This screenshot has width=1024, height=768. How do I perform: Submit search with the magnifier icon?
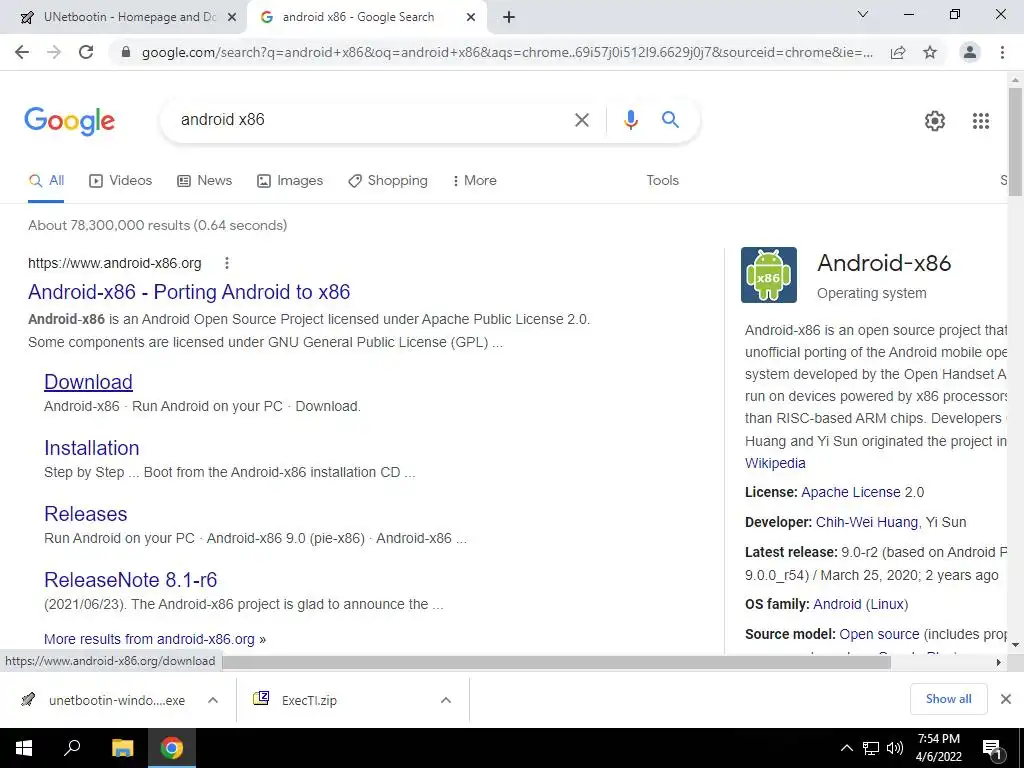click(x=670, y=120)
